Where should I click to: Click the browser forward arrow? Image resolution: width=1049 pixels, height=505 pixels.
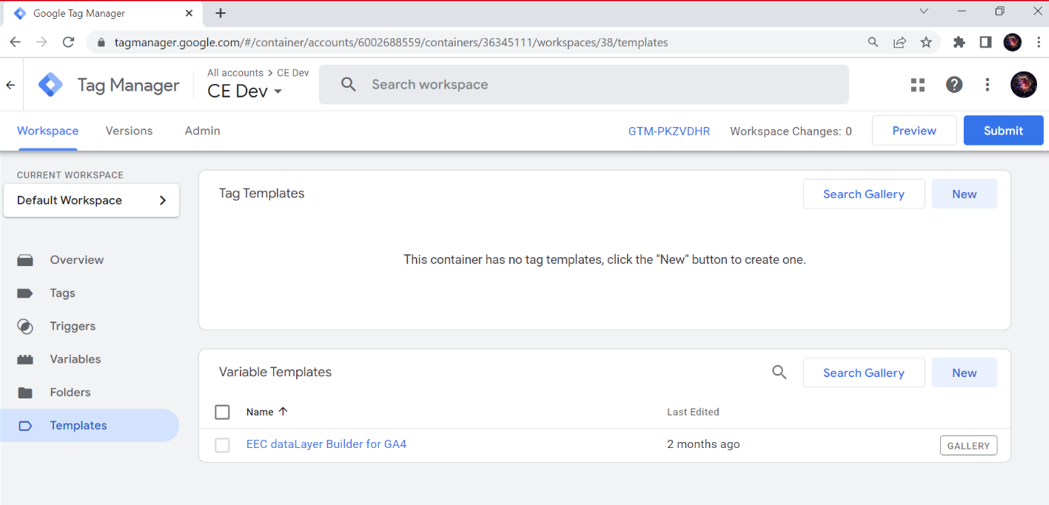[41, 42]
